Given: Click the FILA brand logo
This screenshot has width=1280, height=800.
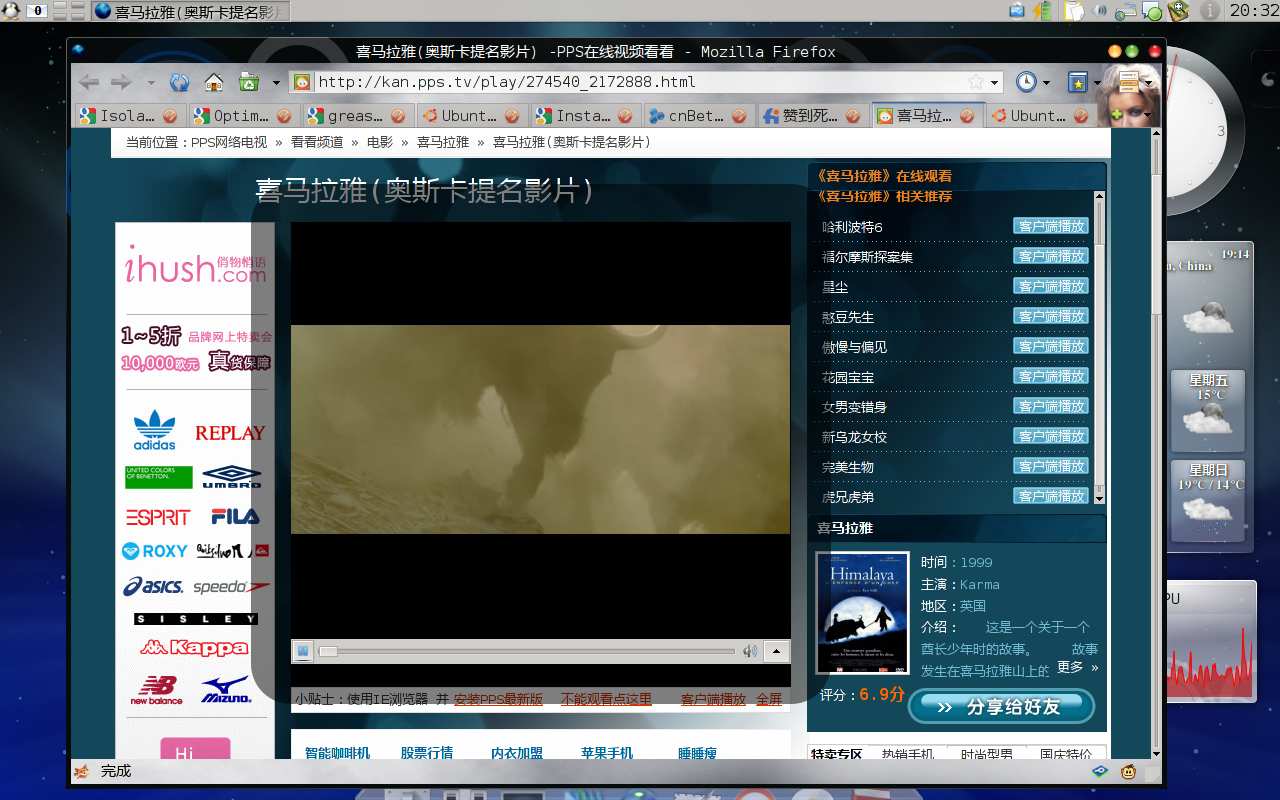Looking at the screenshot, I should coord(235,517).
